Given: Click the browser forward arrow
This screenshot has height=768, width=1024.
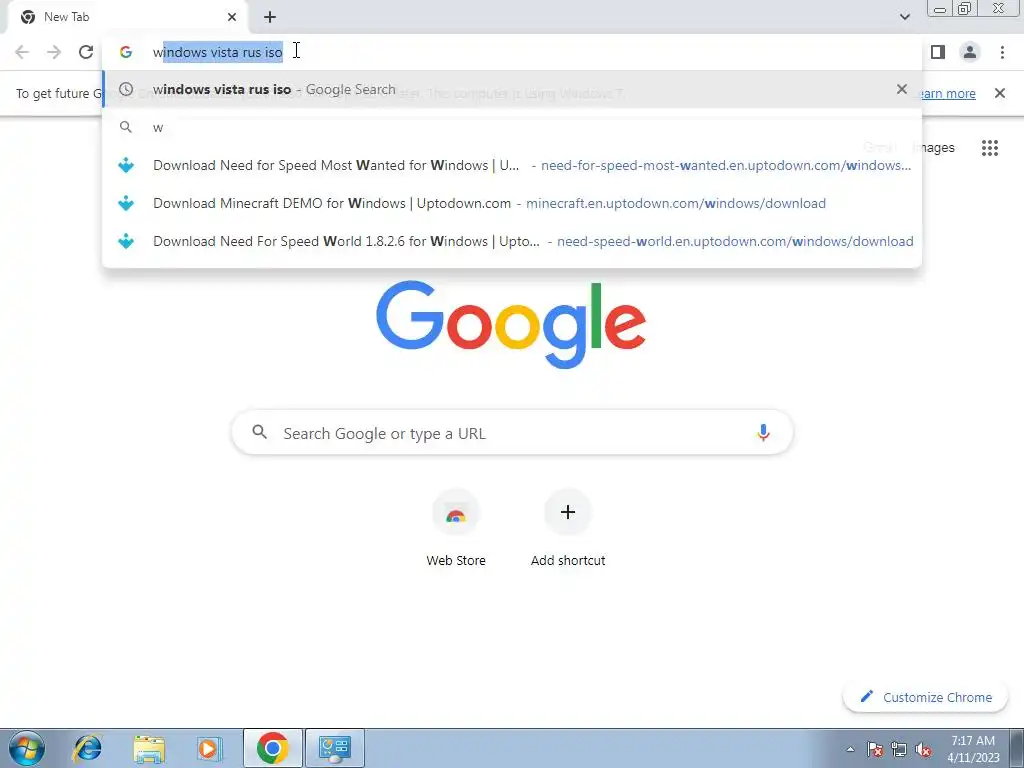Looking at the screenshot, I should pos(54,52).
